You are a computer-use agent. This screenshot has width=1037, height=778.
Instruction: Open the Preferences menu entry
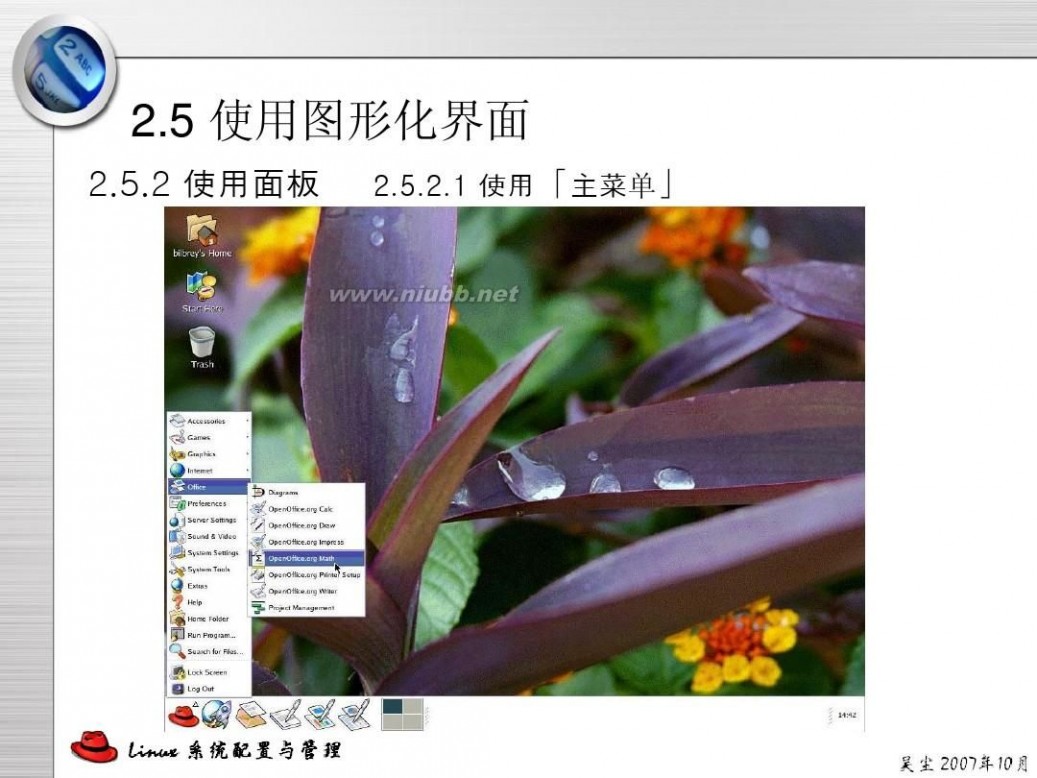tap(209, 503)
